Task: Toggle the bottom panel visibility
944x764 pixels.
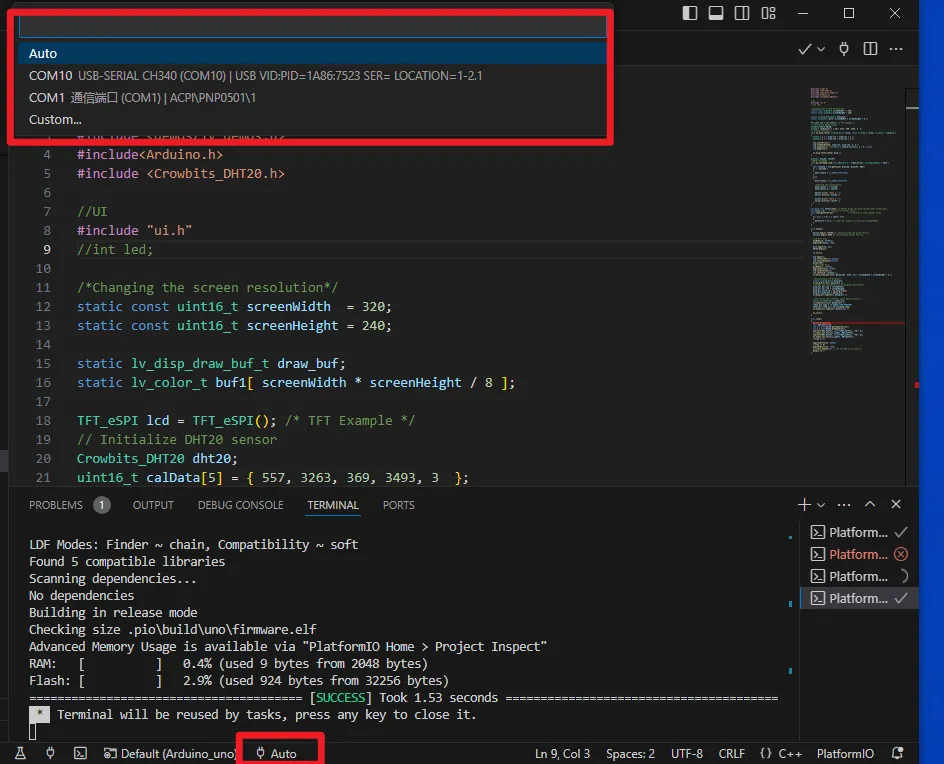Action: (x=716, y=13)
